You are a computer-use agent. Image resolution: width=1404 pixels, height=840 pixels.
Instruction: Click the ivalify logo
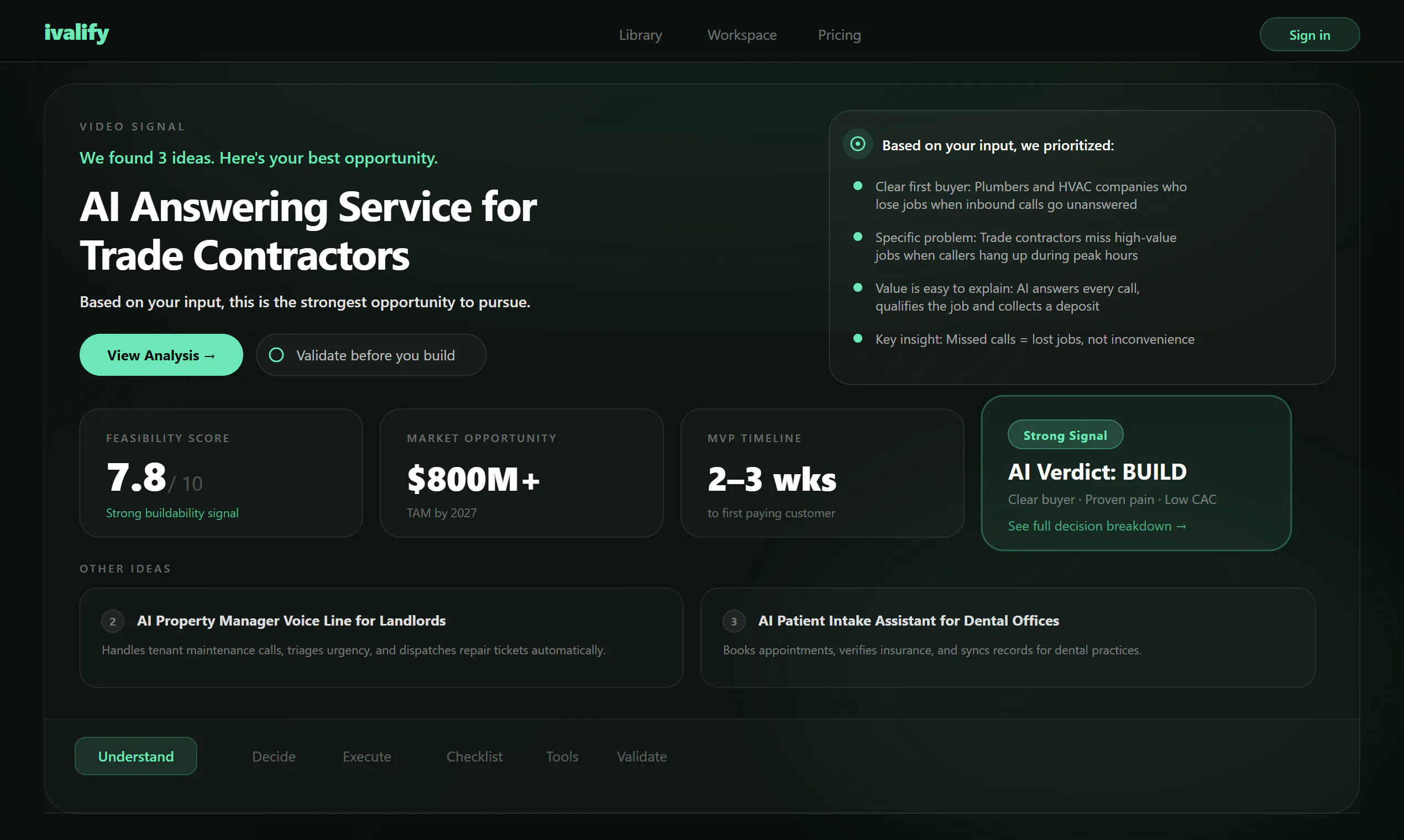[x=76, y=33]
